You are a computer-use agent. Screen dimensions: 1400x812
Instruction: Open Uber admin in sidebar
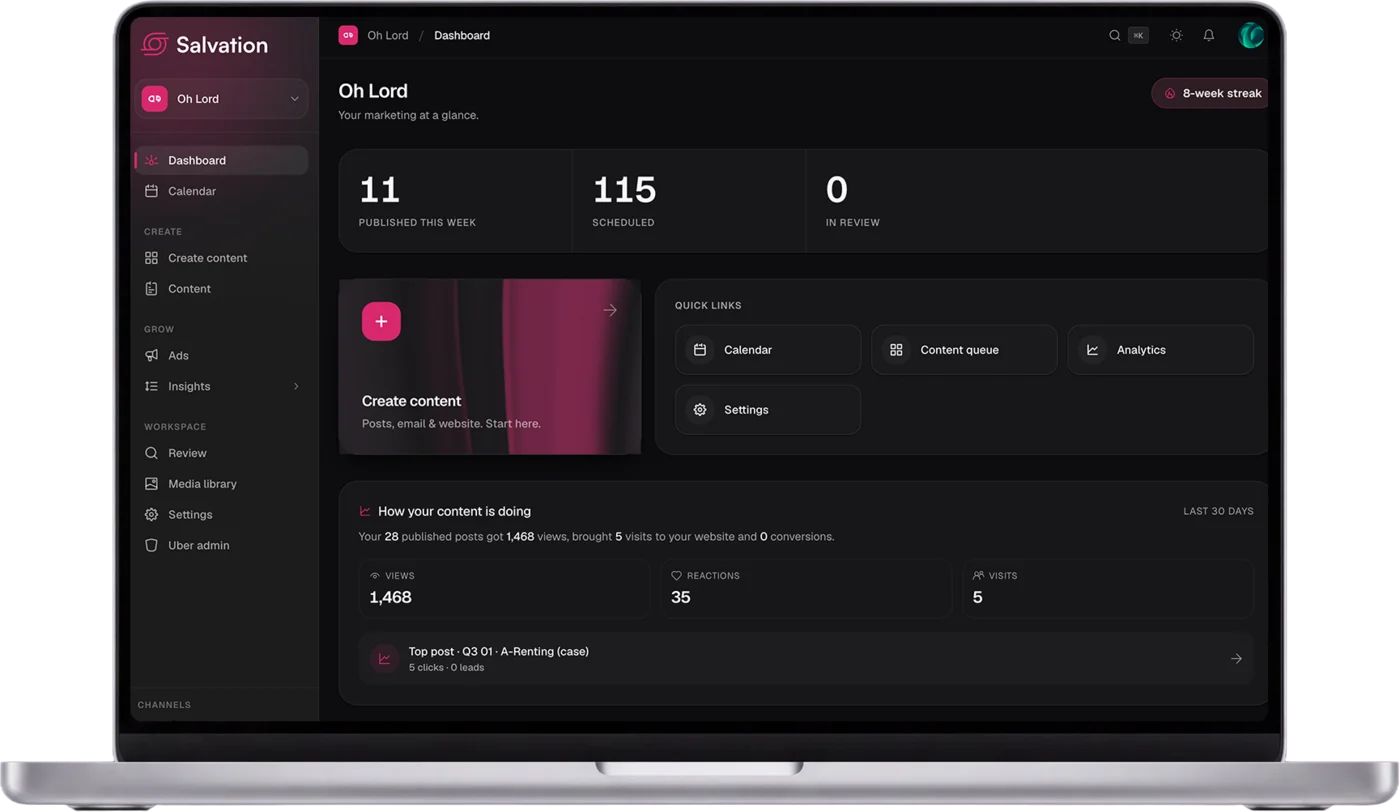222,545
